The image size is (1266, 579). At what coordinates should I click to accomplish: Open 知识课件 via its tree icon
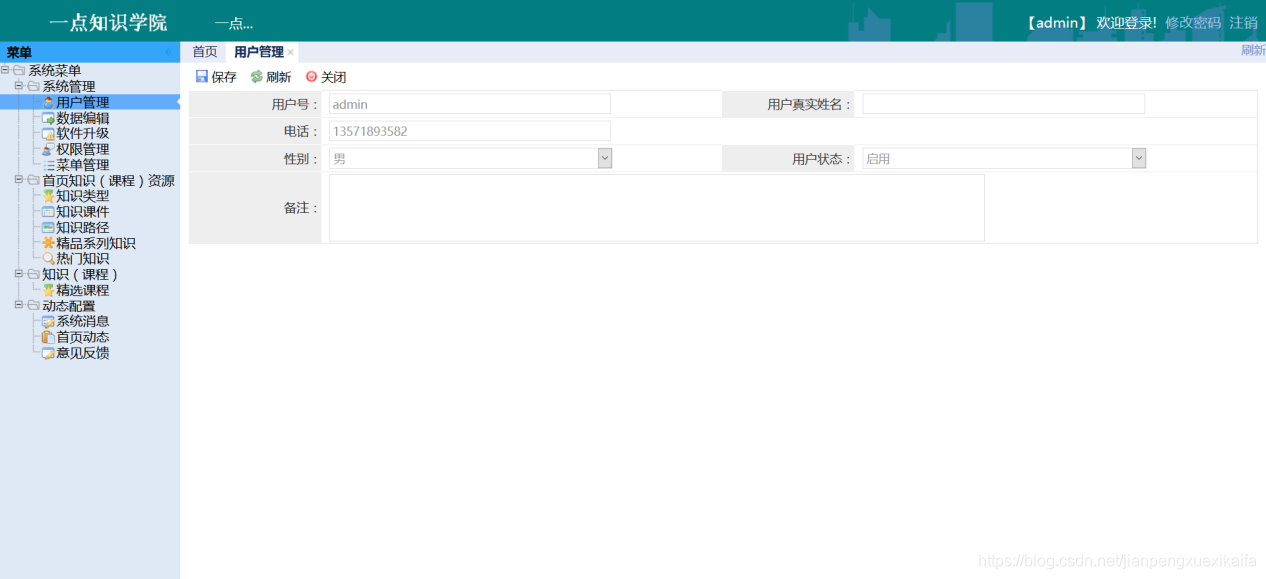[x=48, y=212]
